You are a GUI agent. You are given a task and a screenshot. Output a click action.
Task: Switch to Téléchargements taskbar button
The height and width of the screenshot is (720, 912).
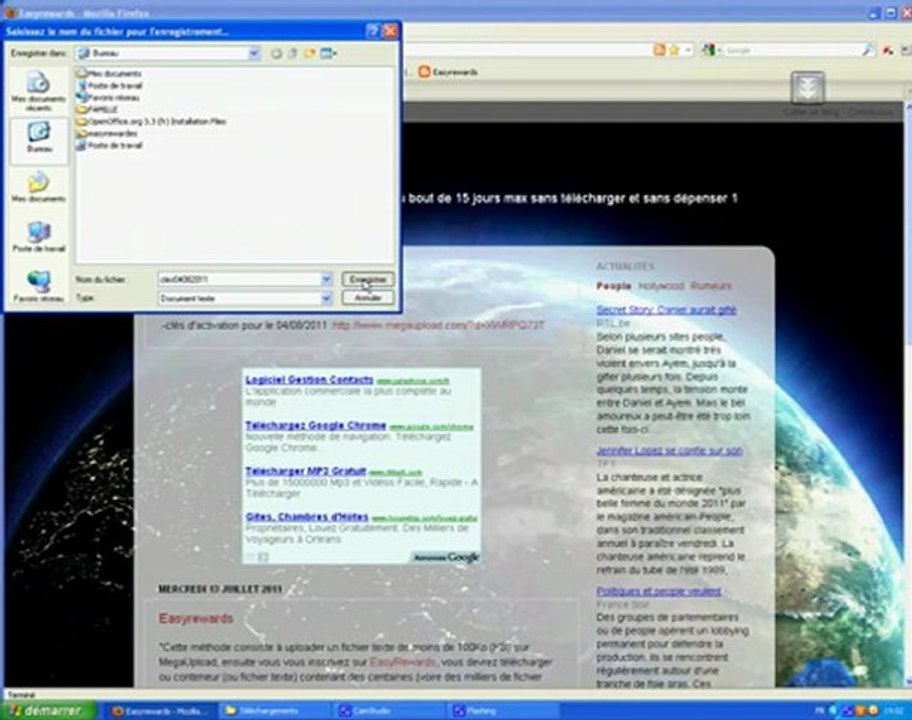(x=276, y=711)
